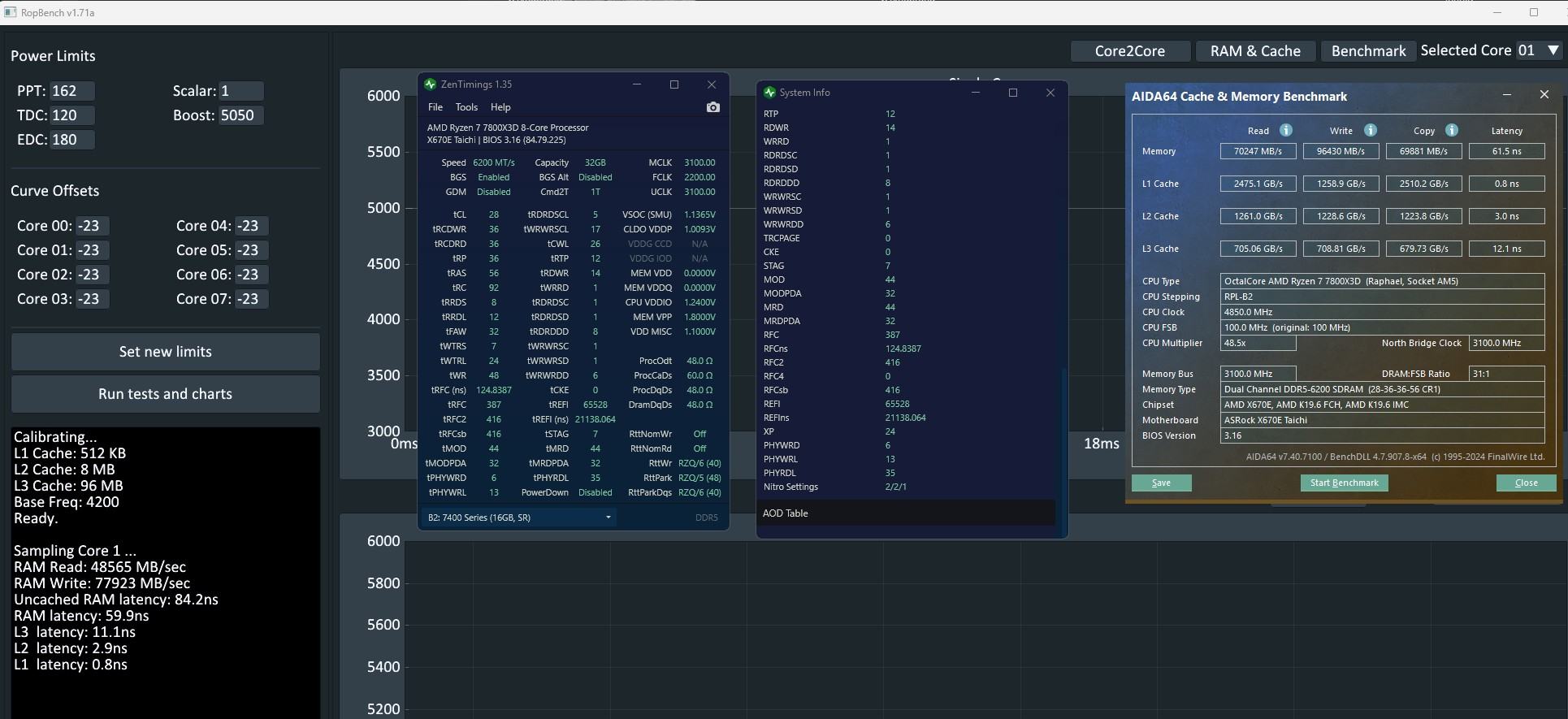Screen dimensions: 1568x719
Task: Click the Core 07 offset field
Action: tap(251, 299)
